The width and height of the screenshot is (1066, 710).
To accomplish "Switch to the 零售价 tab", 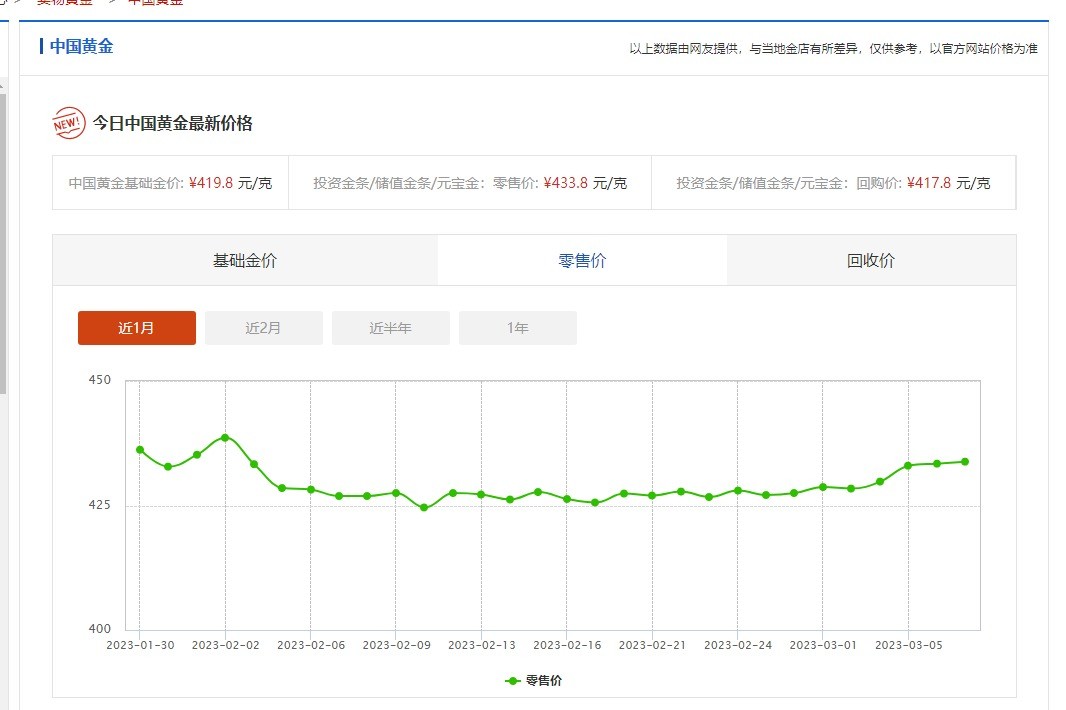I will pyautogui.click(x=582, y=260).
